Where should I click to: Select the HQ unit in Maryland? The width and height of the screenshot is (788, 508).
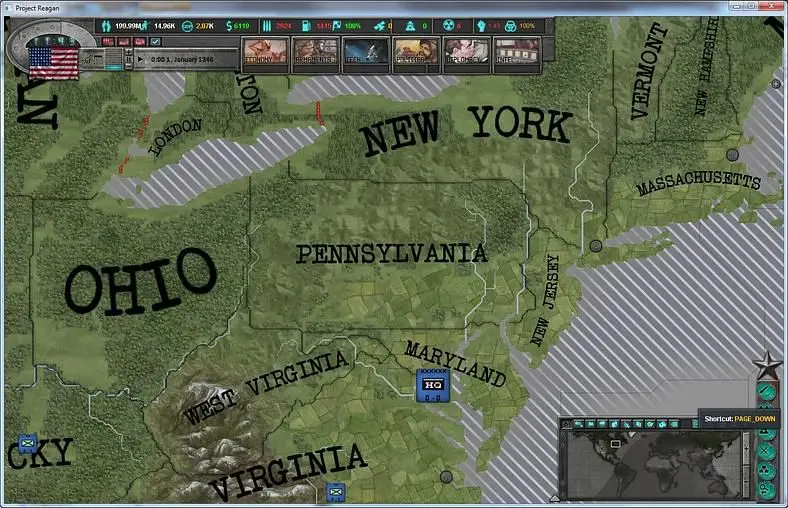432,386
